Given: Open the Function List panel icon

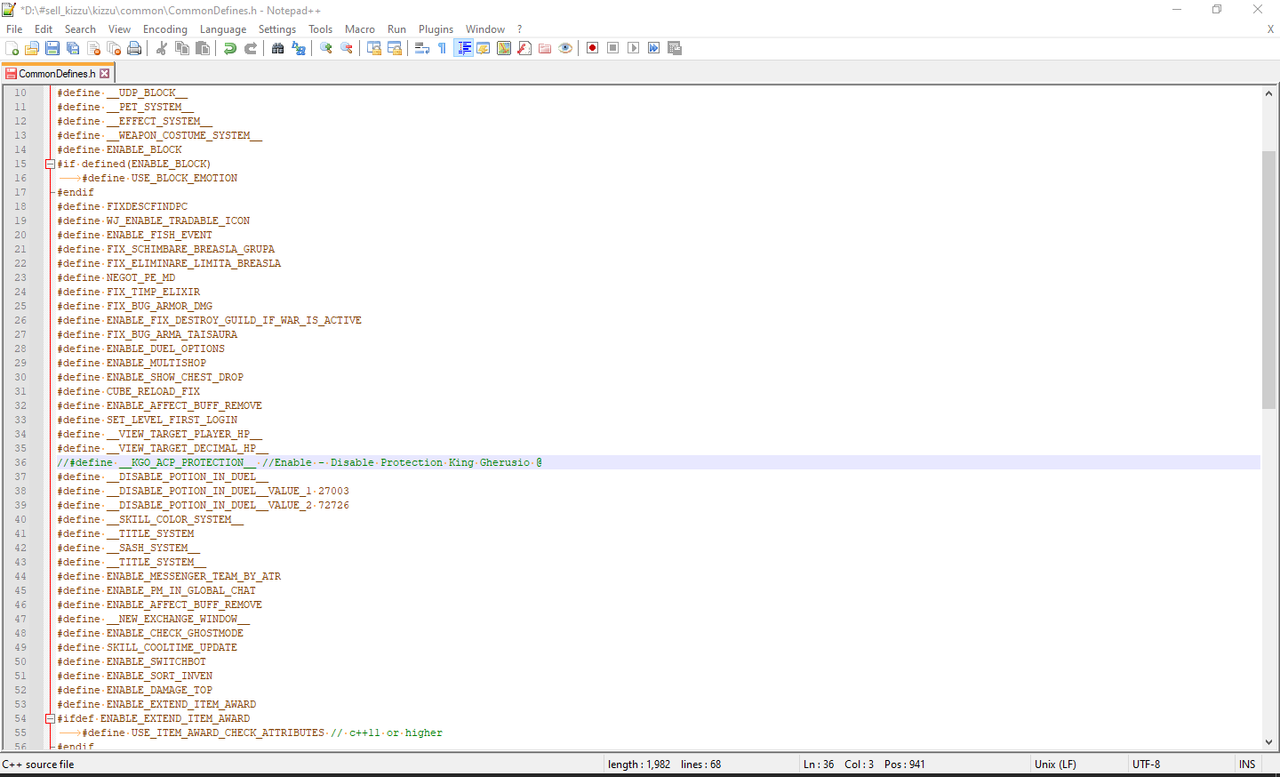Looking at the screenshot, I should (x=524, y=48).
